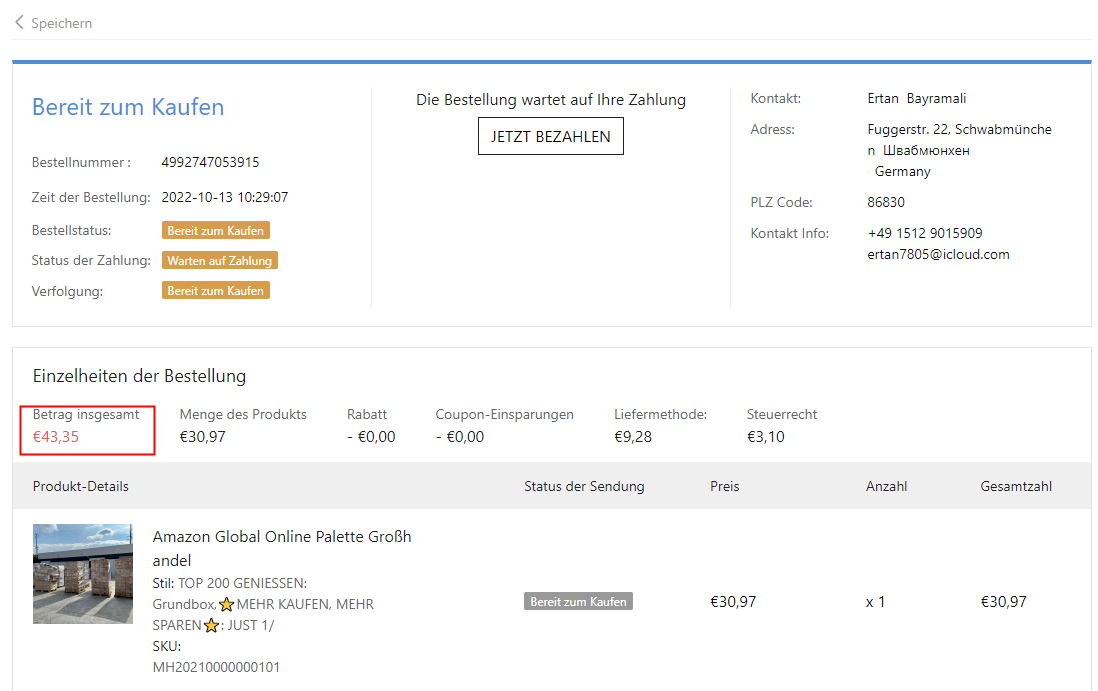The height and width of the screenshot is (691, 1098).
Task: Open the pallet product thumbnail image
Action: tap(82, 574)
